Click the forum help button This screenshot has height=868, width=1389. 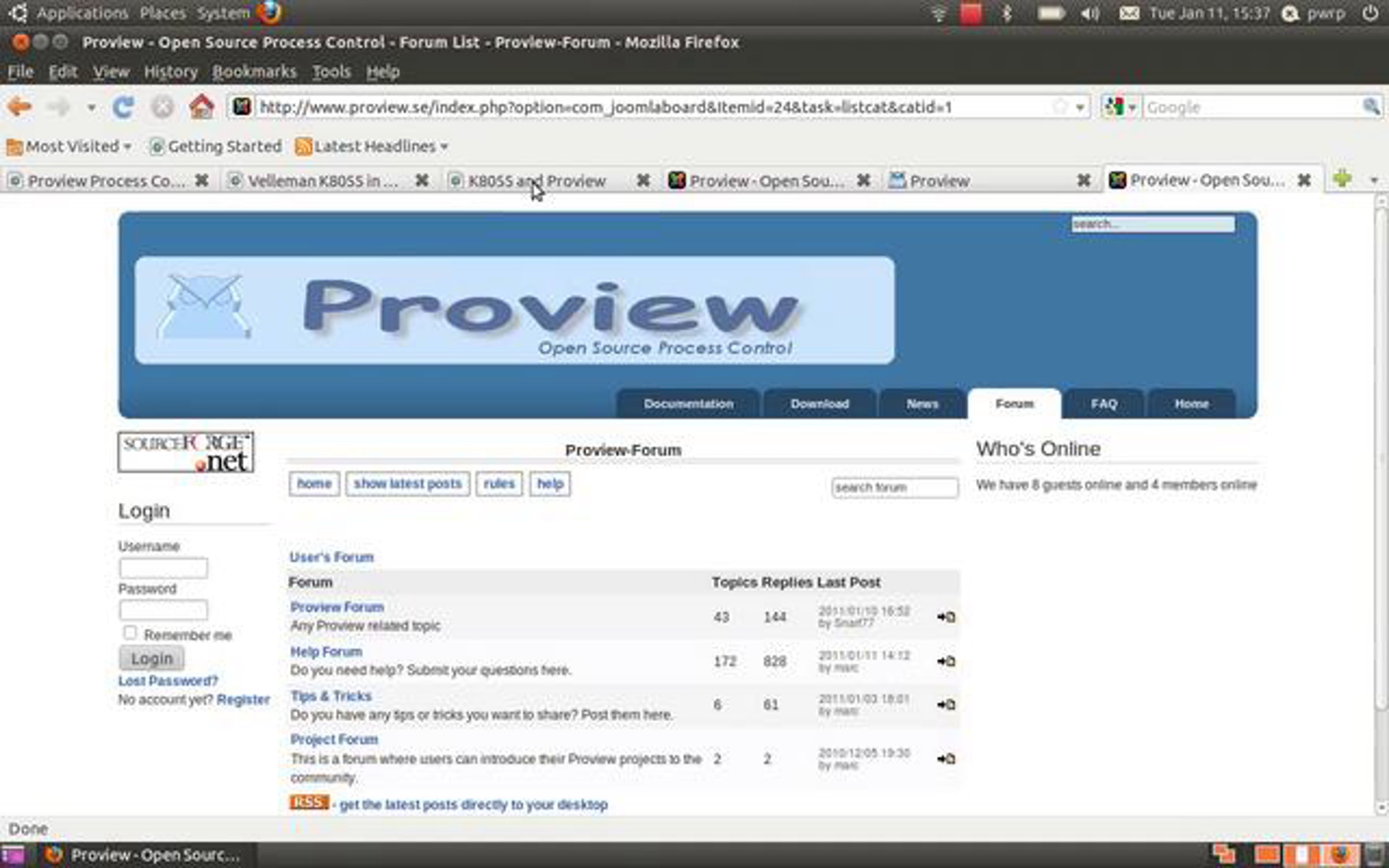click(x=550, y=484)
